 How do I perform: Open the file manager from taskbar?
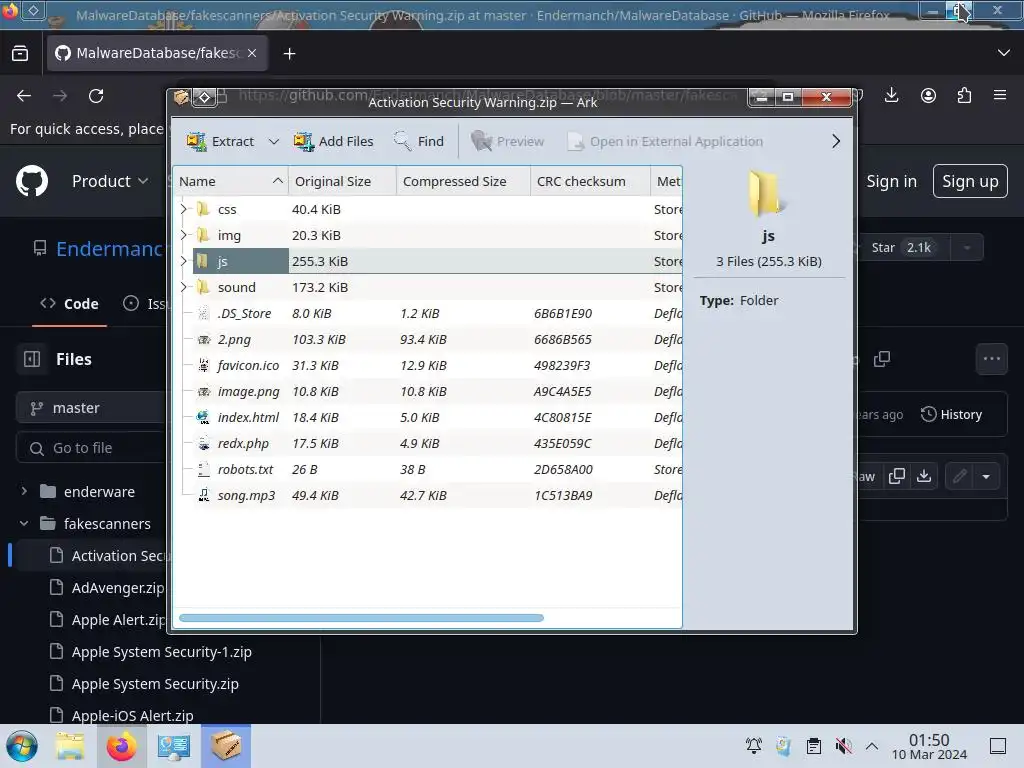tap(70, 746)
